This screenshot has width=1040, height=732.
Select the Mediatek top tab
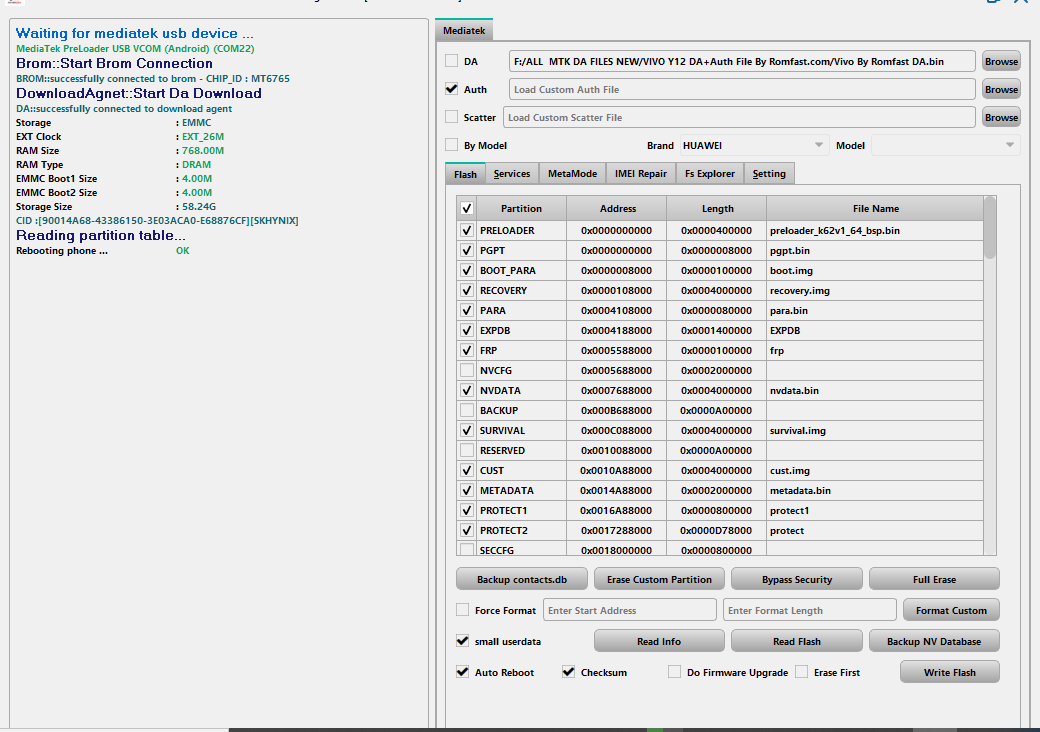(464, 30)
